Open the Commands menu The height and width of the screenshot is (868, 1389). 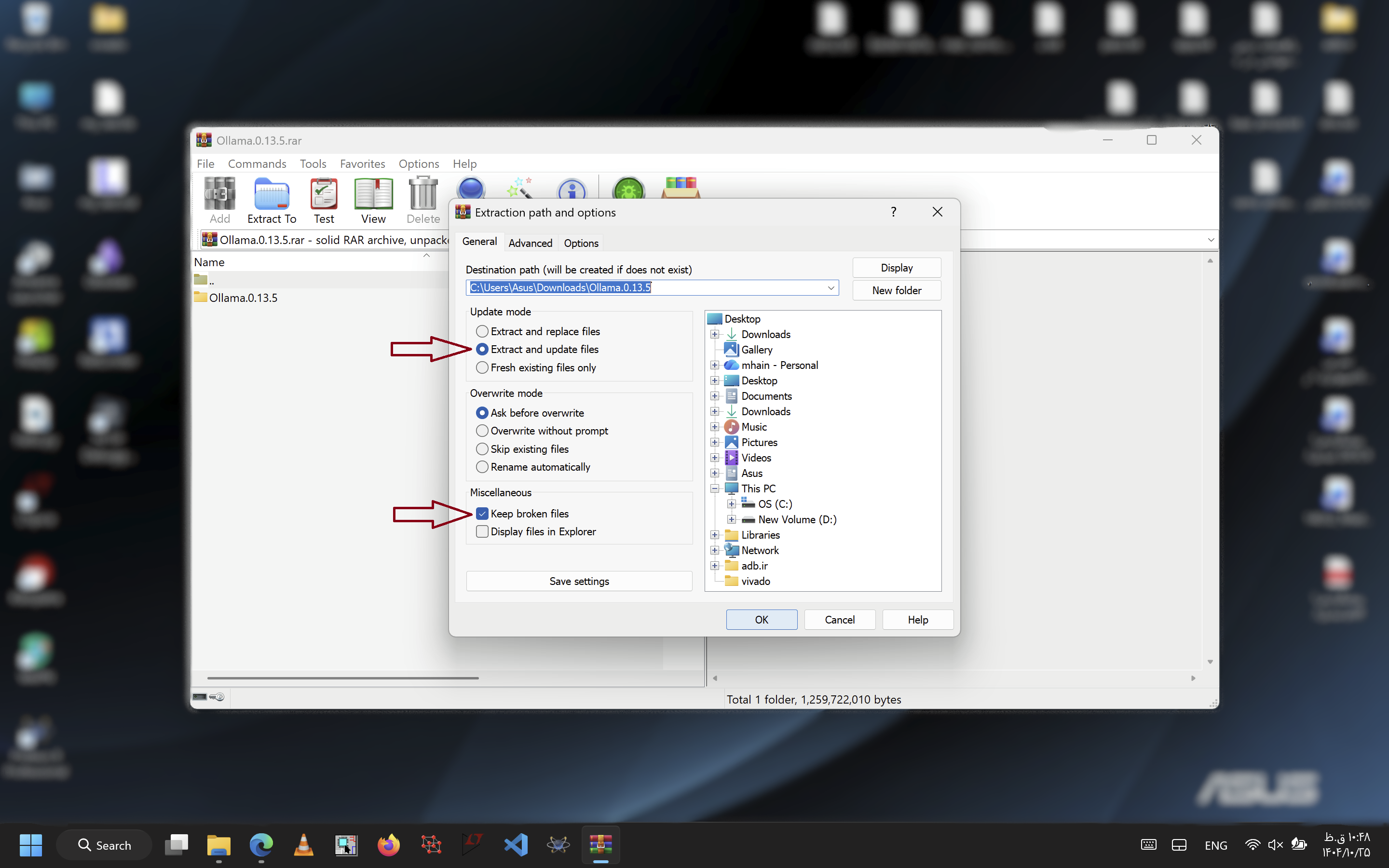tap(257, 163)
